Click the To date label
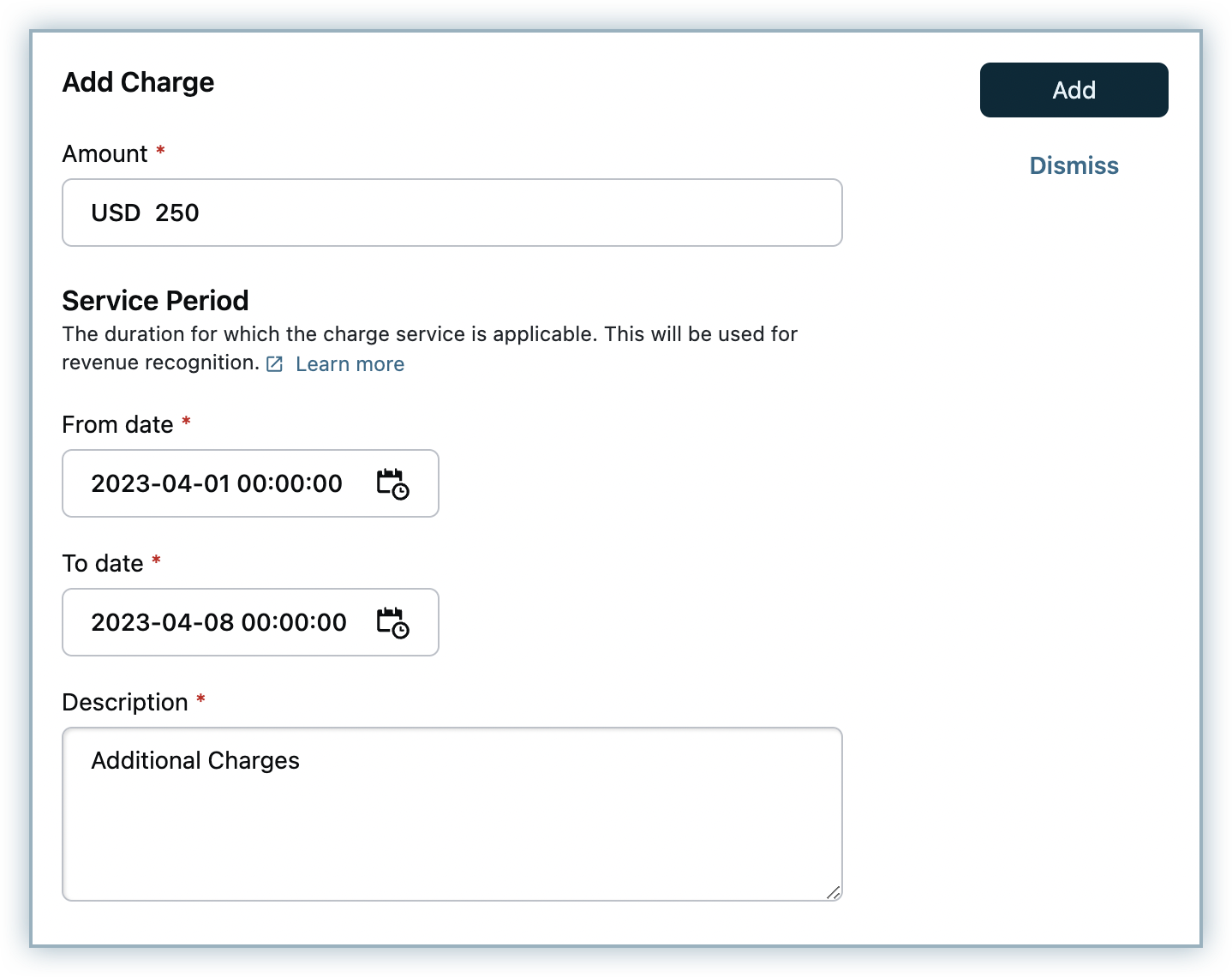Viewport: 1232px width, 977px height. point(103,564)
